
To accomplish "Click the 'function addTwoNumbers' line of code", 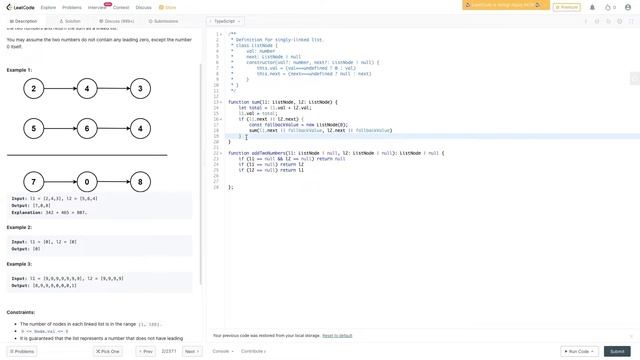I will [x=336, y=153].
